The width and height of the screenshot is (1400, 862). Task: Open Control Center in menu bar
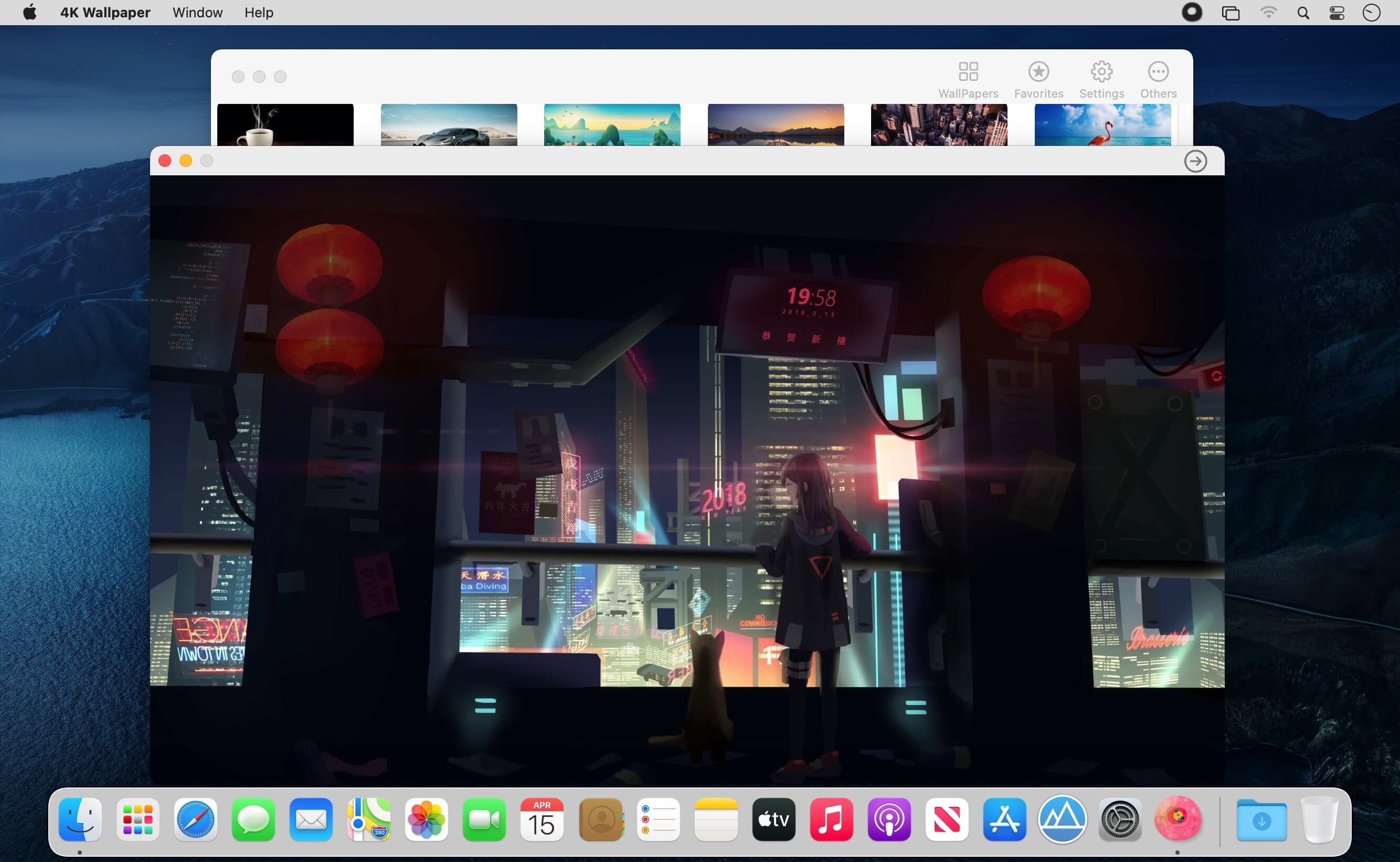1337,13
